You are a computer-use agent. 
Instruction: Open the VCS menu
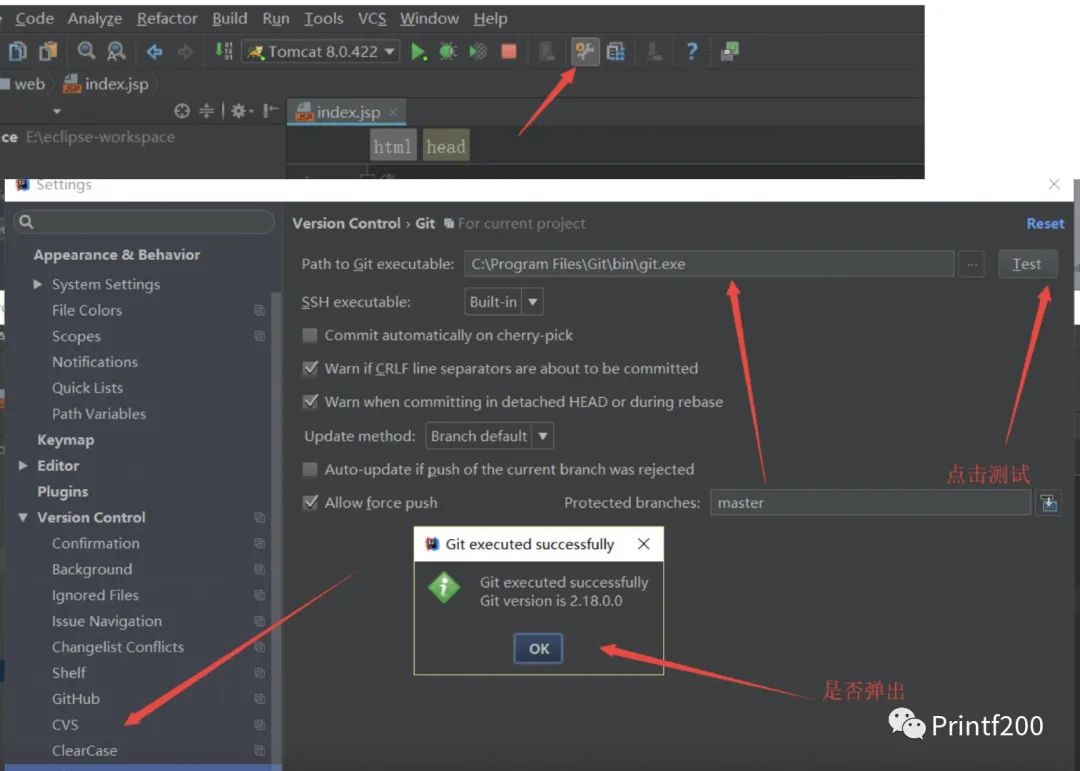(372, 19)
